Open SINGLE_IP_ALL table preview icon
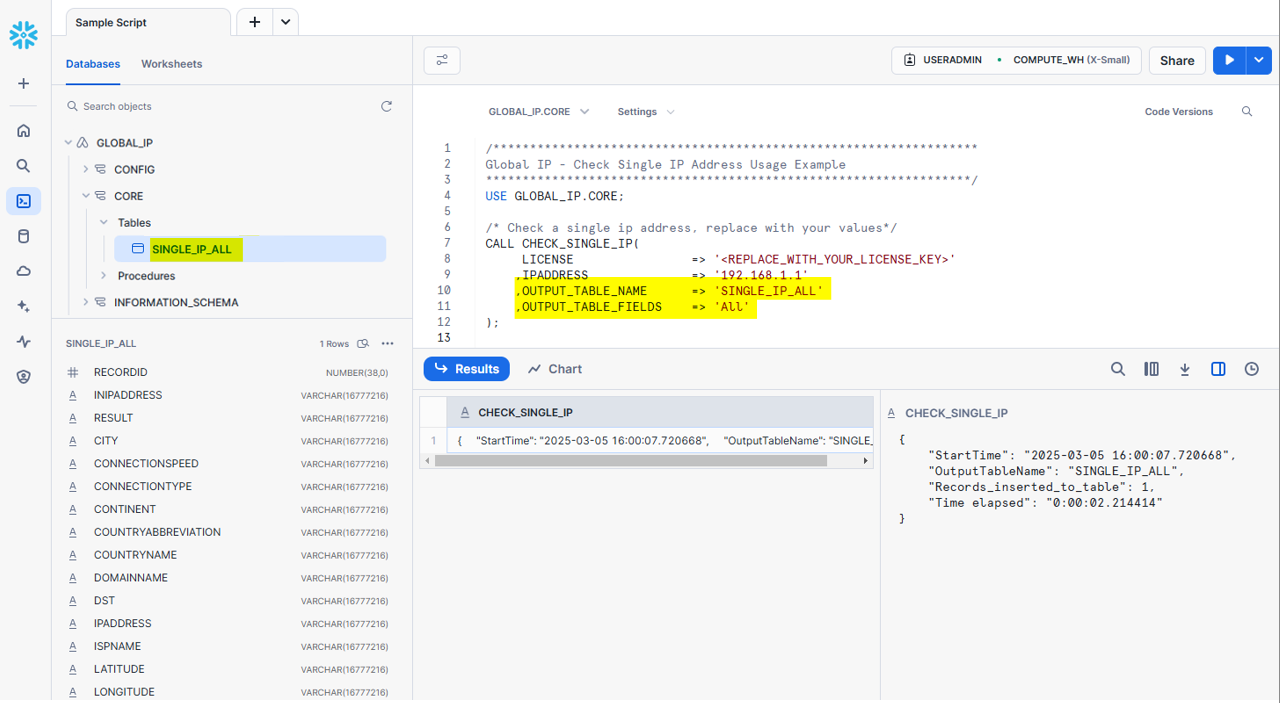 [364, 344]
